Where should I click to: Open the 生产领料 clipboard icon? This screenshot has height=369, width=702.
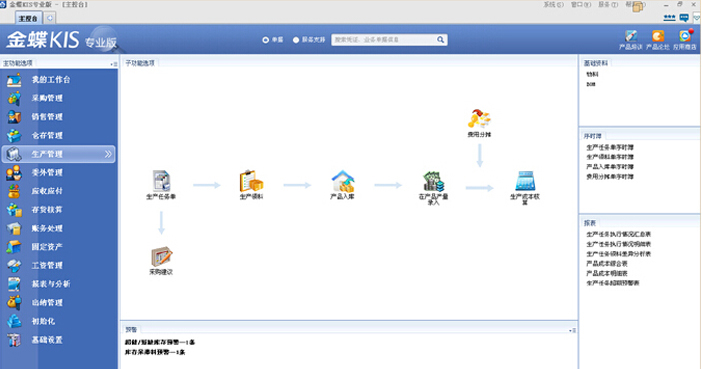click(x=251, y=181)
